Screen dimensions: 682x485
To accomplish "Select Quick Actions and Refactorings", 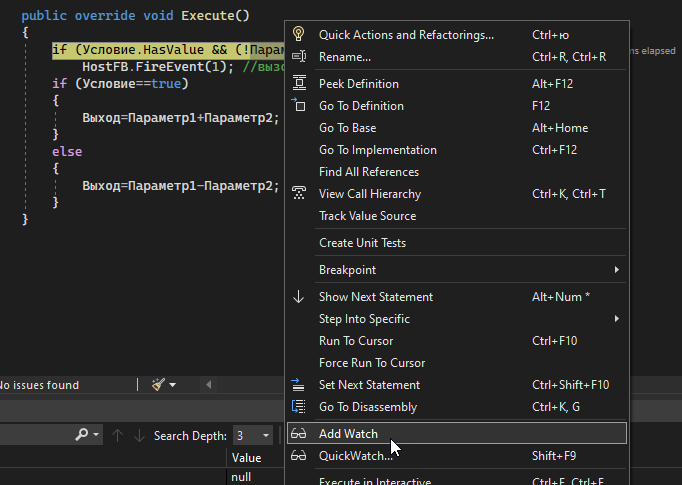I will pos(457,35).
